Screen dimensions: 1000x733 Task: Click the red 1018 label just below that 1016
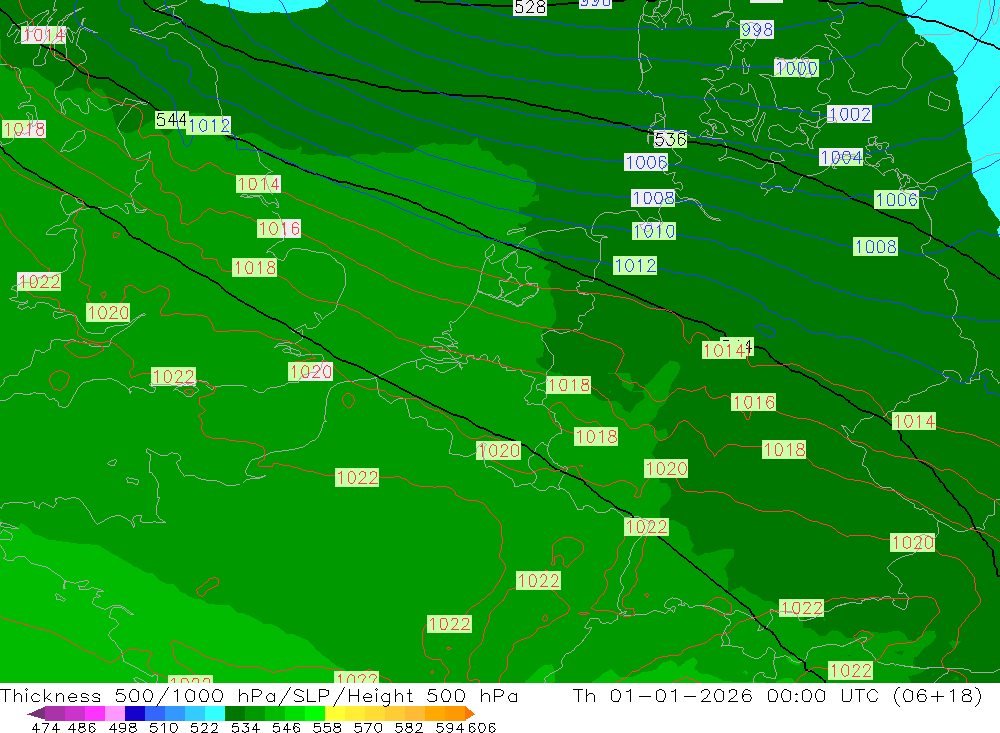254,267
